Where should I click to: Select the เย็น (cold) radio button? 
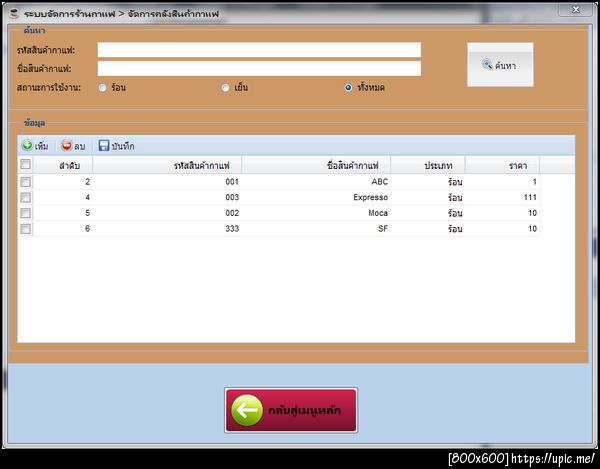[x=225, y=88]
